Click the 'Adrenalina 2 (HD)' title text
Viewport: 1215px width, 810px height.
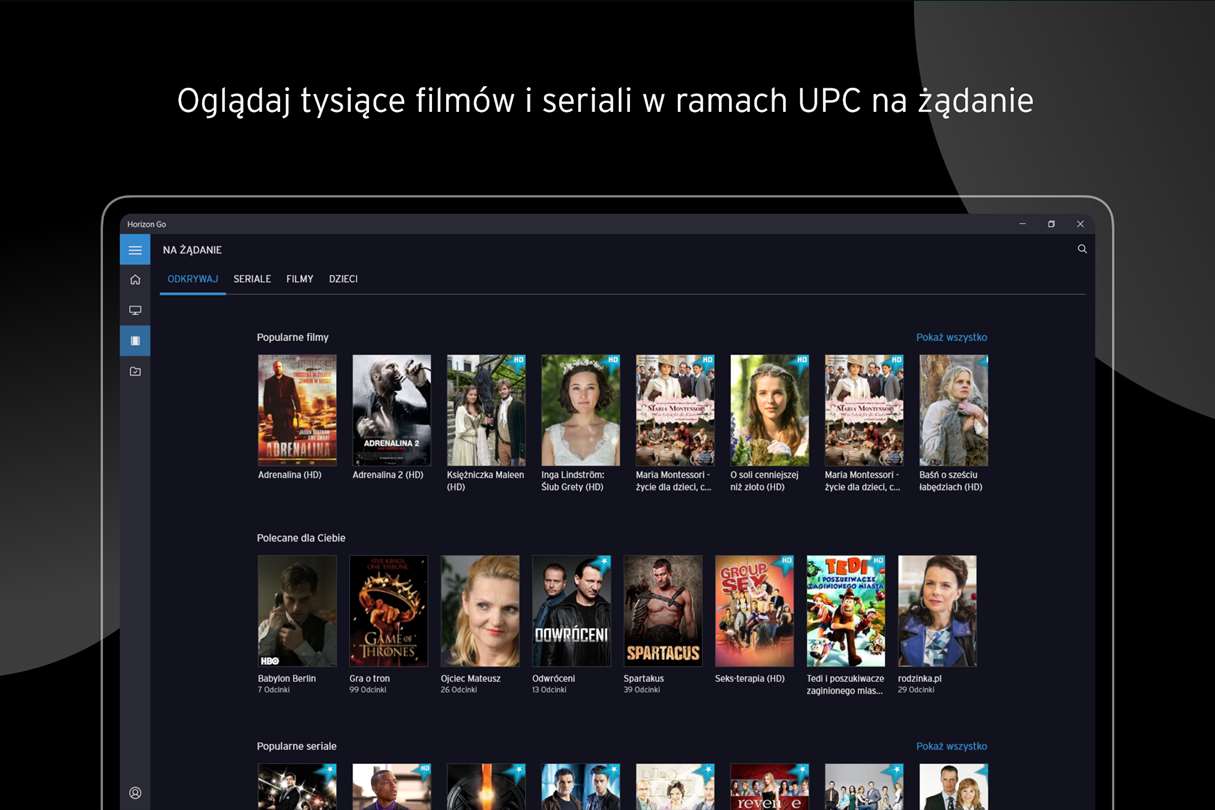[x=388, y=475]
